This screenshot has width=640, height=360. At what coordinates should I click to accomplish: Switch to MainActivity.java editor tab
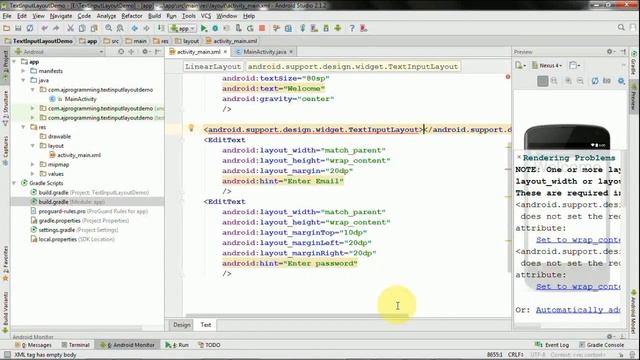click(x=265, y=52)
